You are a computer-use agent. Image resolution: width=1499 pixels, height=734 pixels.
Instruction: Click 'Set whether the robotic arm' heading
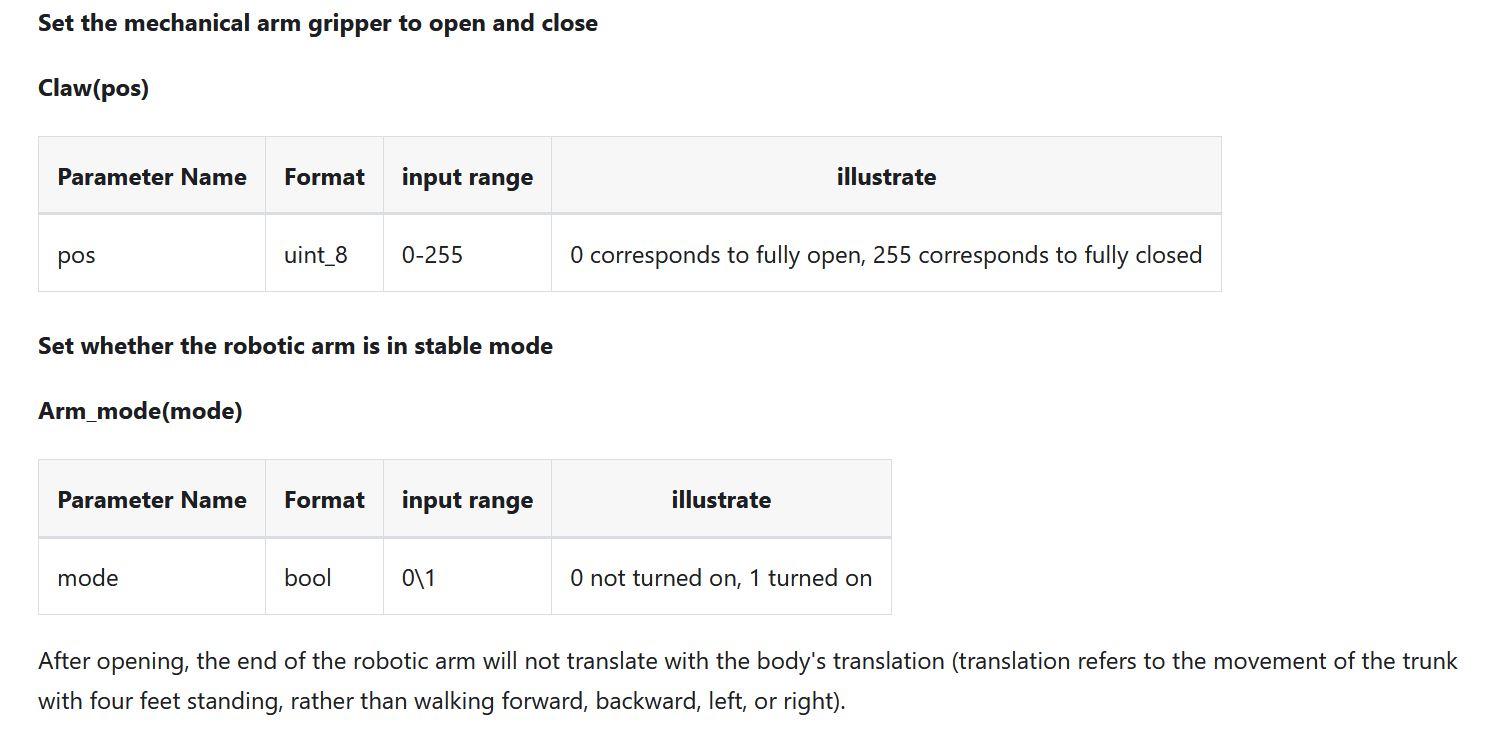295,346
